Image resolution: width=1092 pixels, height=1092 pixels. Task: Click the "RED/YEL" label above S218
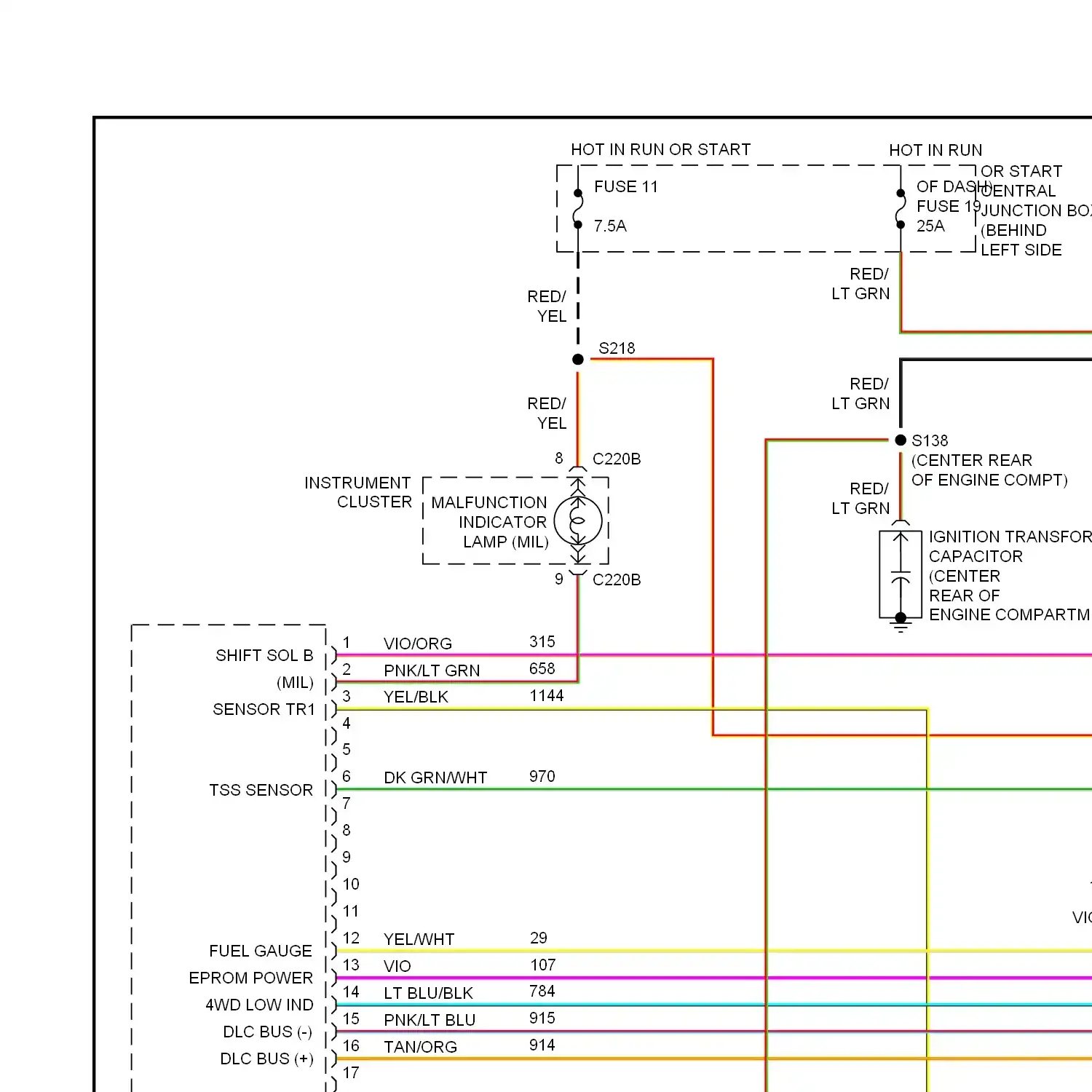click(x=547, y=306)
